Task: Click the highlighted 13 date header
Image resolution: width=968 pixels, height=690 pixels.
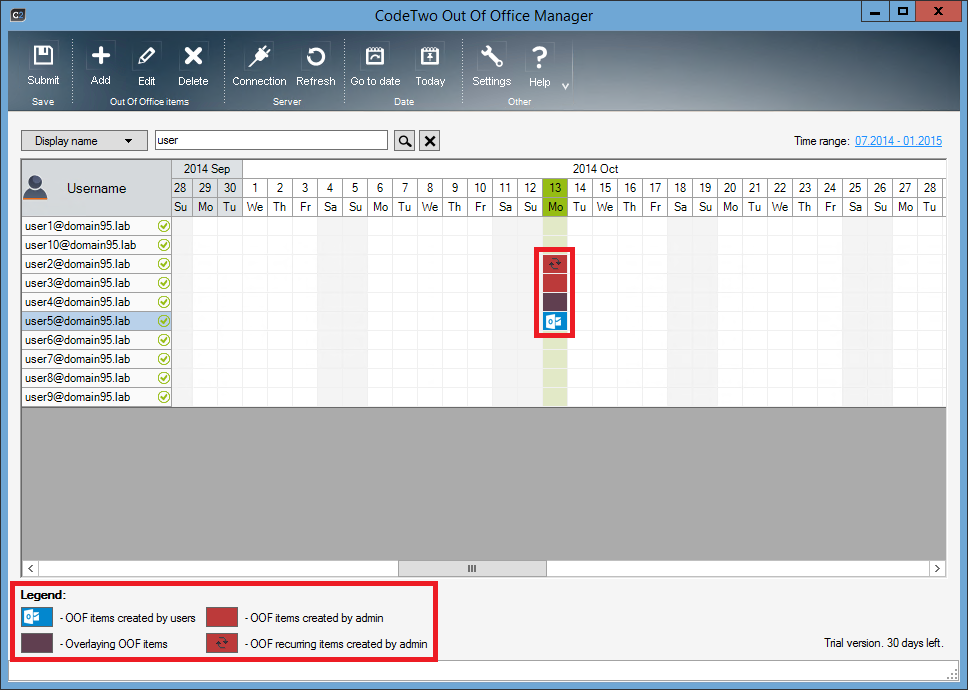Action: click(x=555, y=188)
